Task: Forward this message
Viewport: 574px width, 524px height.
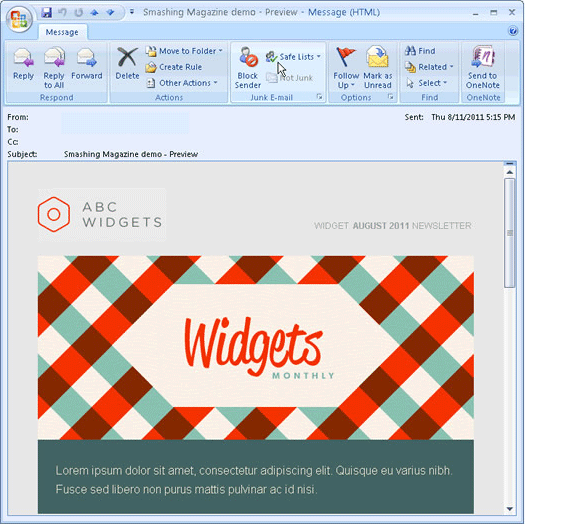Action: (x=87, y=64)
